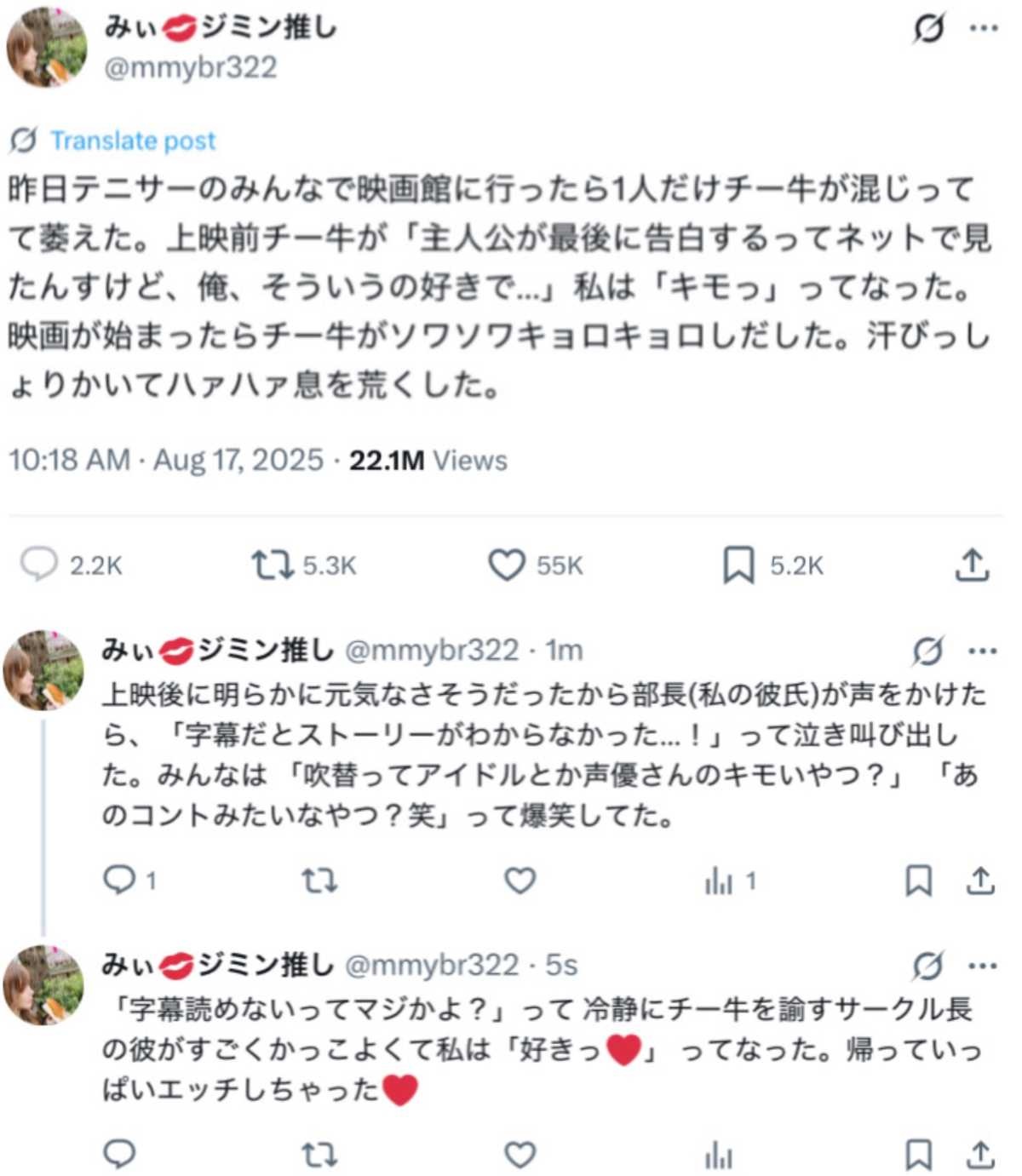Image resolution: width=1022 pixels, height=1176 pixels.
Task: Open the more options menu on the 5s reply
Action: tap(983, 966)
